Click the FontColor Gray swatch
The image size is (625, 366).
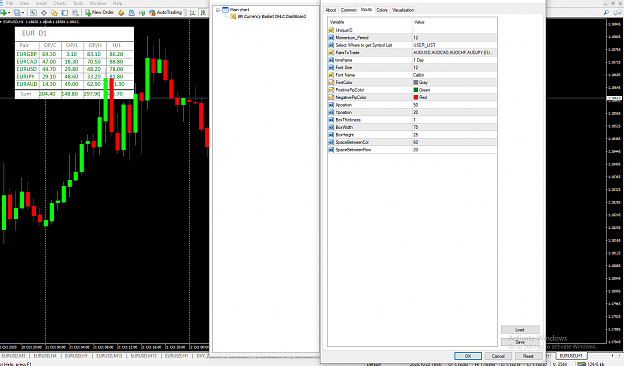[416, 83]
